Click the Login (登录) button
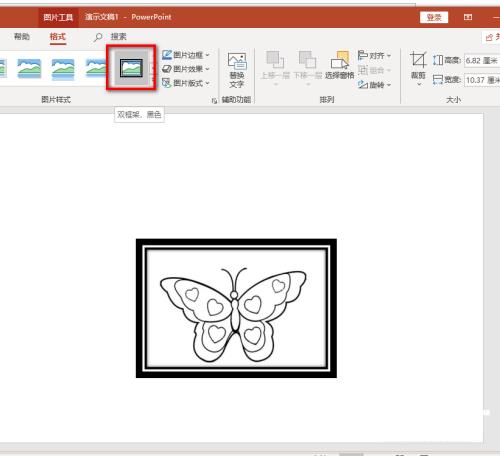The width and height of the screenshot is (500, 456). click(x=434, y=17)
